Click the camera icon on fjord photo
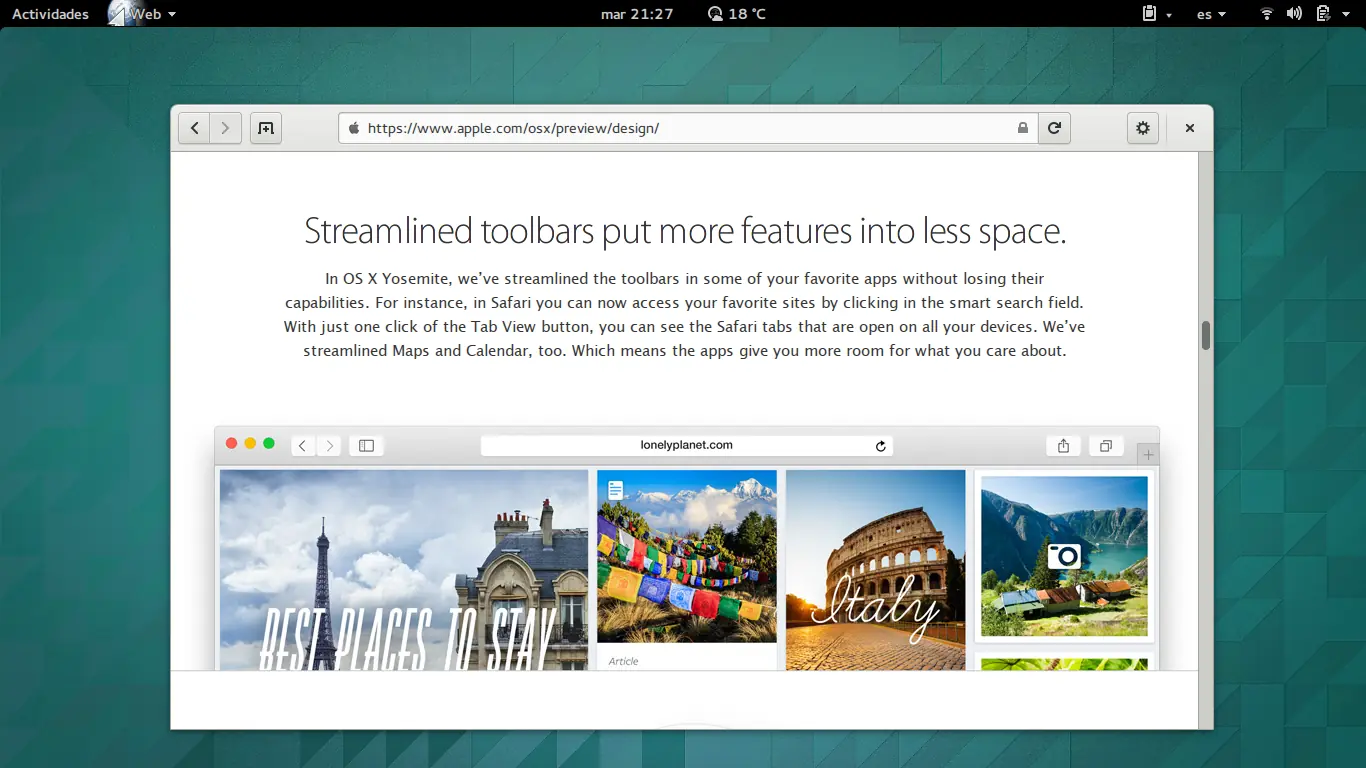Screen dimensions: 1366x768 (1064, 556)
